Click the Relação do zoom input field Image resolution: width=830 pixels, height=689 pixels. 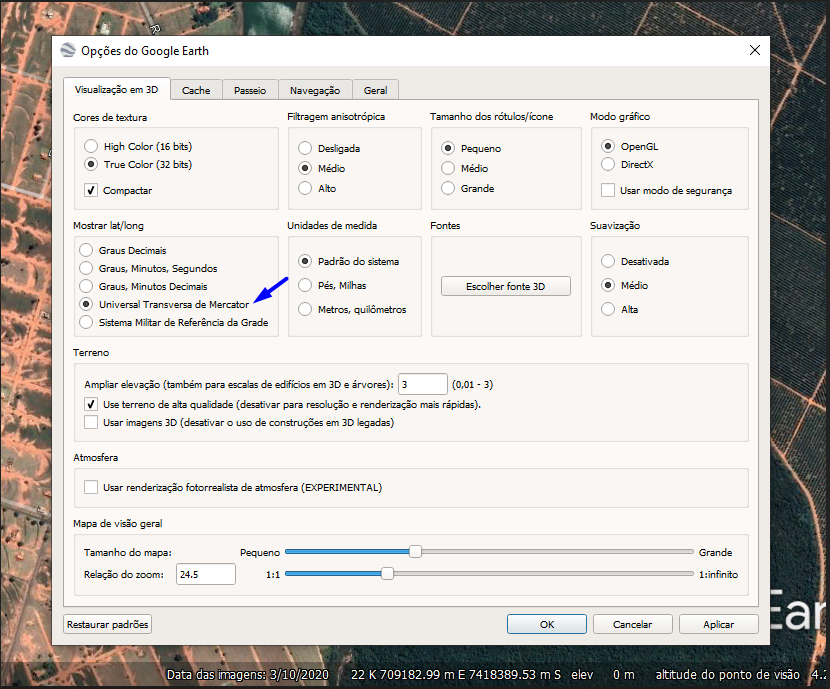(x=205, y=574)
